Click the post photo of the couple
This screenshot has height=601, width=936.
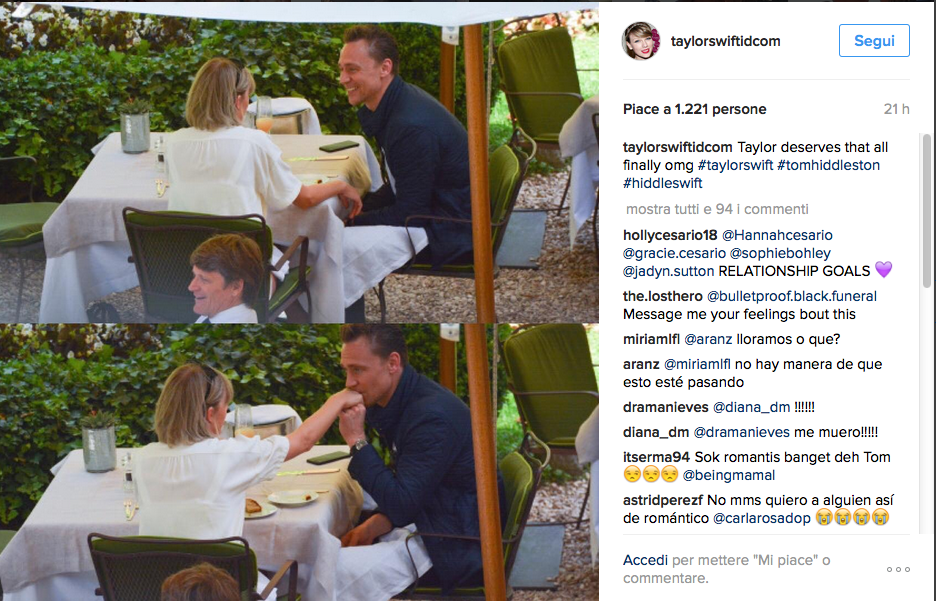coord(299,300)
